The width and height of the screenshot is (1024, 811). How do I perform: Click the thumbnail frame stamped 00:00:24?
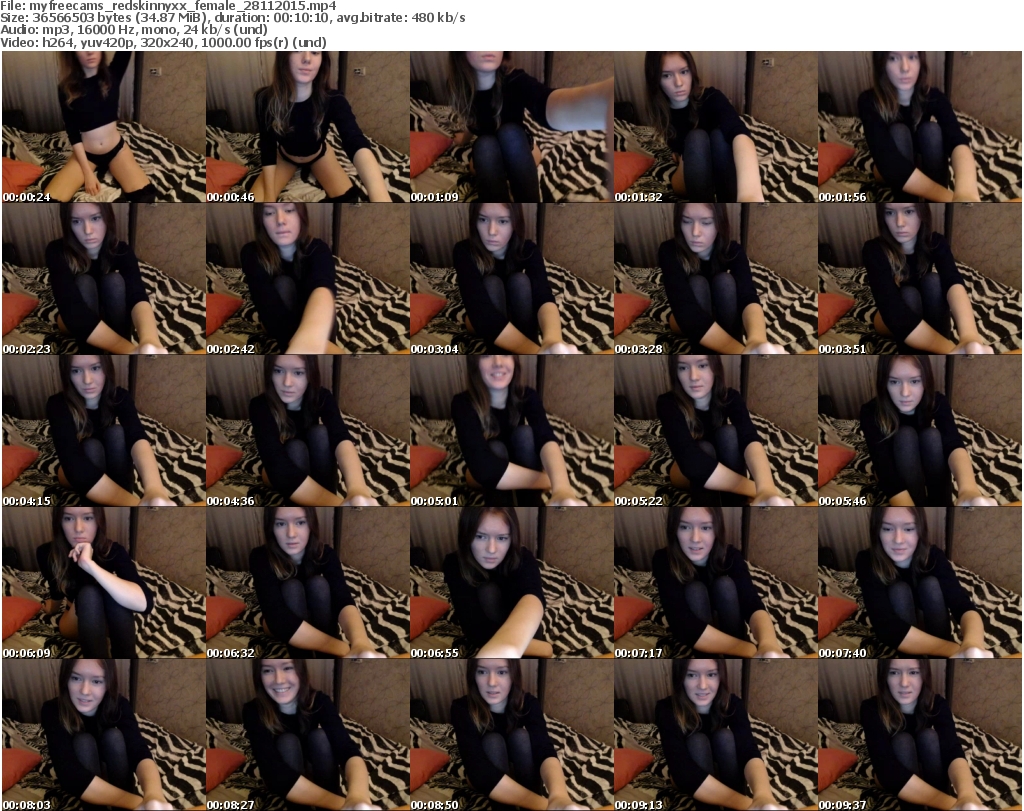point(104,127)
